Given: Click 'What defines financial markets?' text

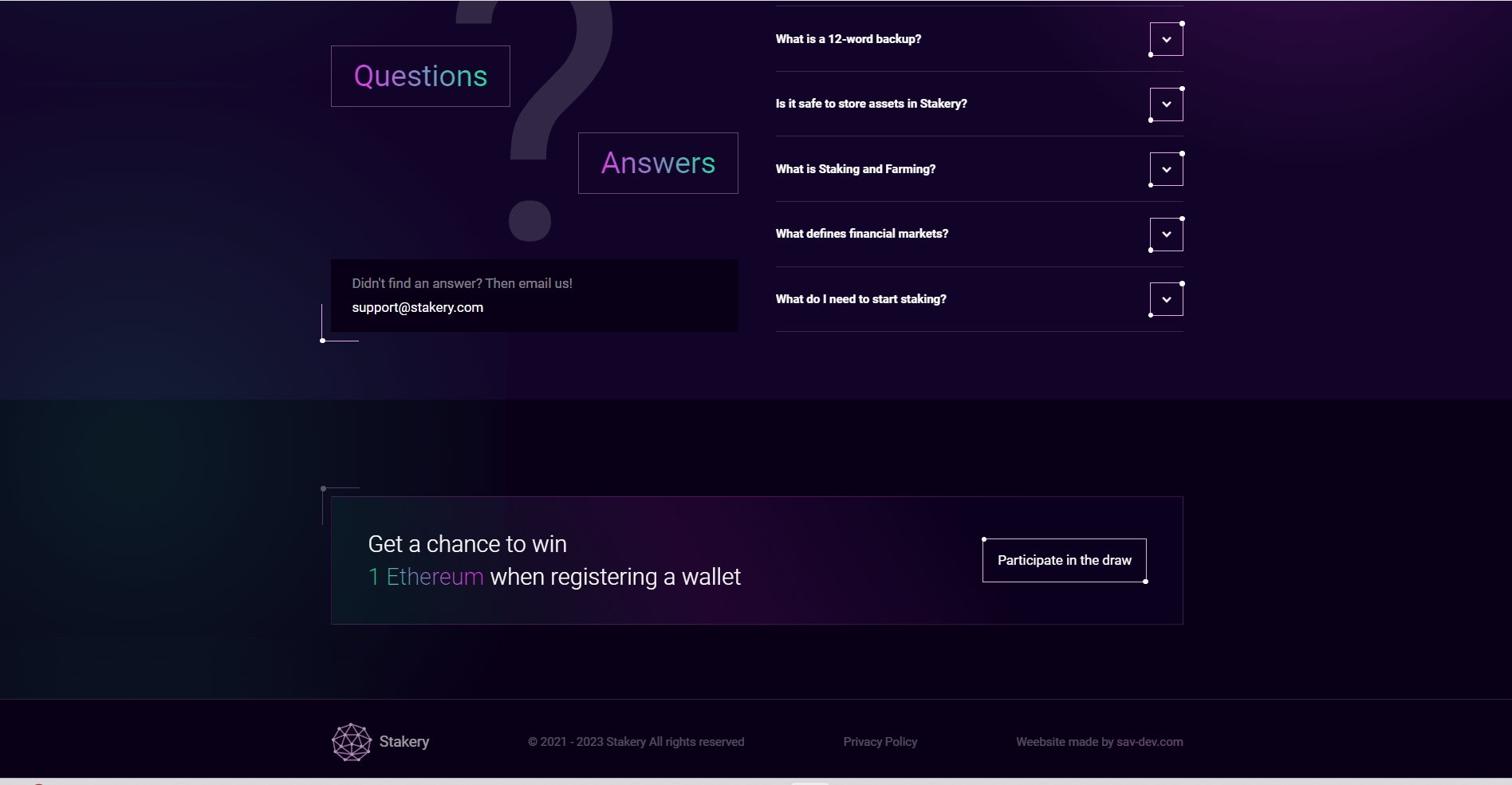Looking at the screenshot, I should coord(862,234).
